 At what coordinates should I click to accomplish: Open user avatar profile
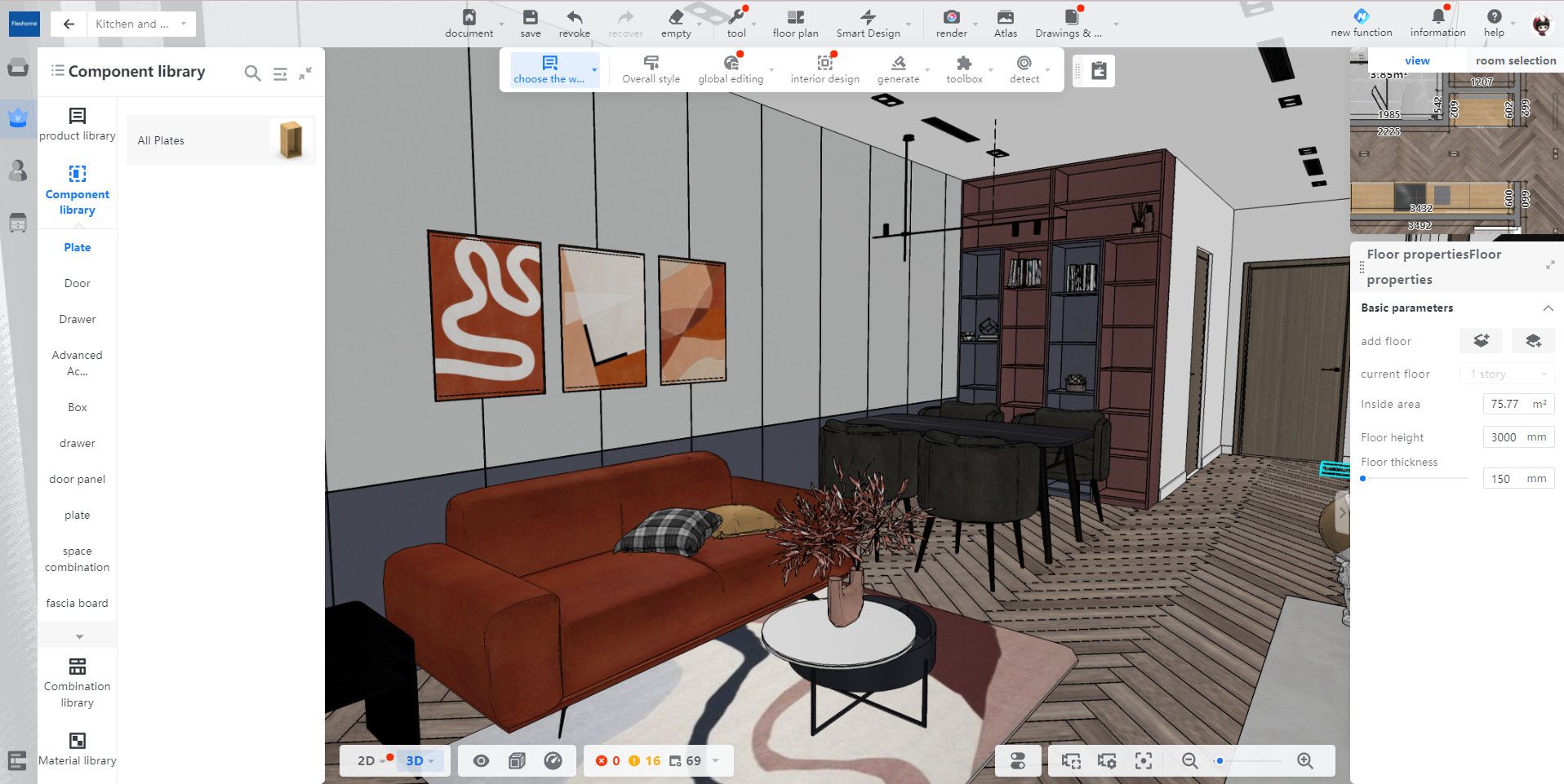click(1541, 24)
